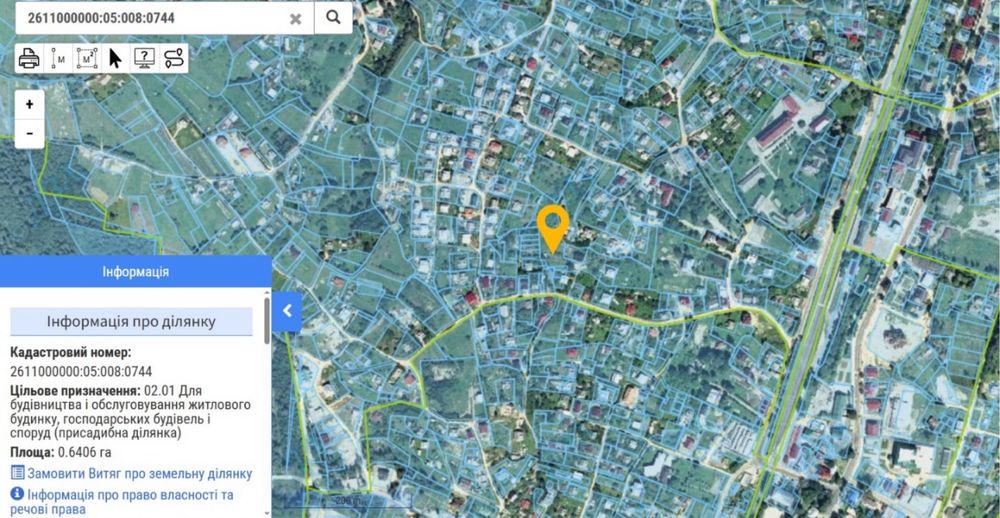Screen dimensions: 1000x518
Task: Zoom in on the map
Action: pyautogui.click(x=29, y=105)
